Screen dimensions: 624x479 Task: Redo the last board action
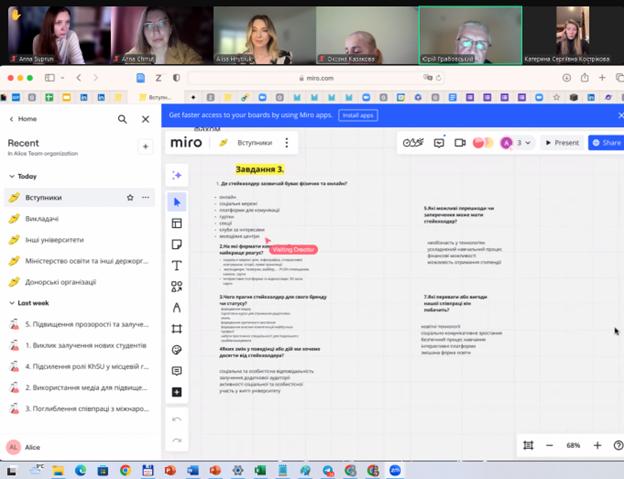[177, 440]
